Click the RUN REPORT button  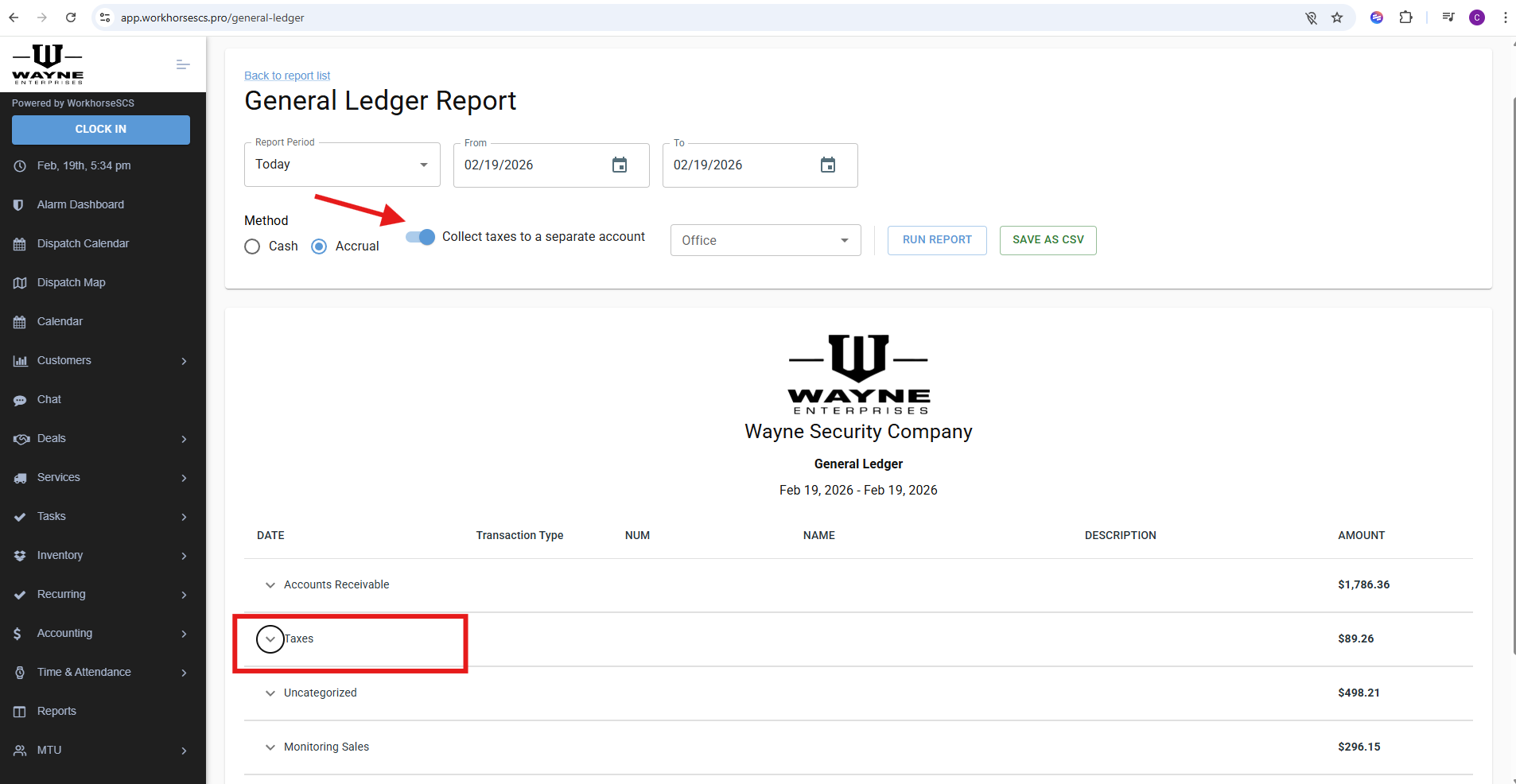pyautogui.click(x=937, y=240)
